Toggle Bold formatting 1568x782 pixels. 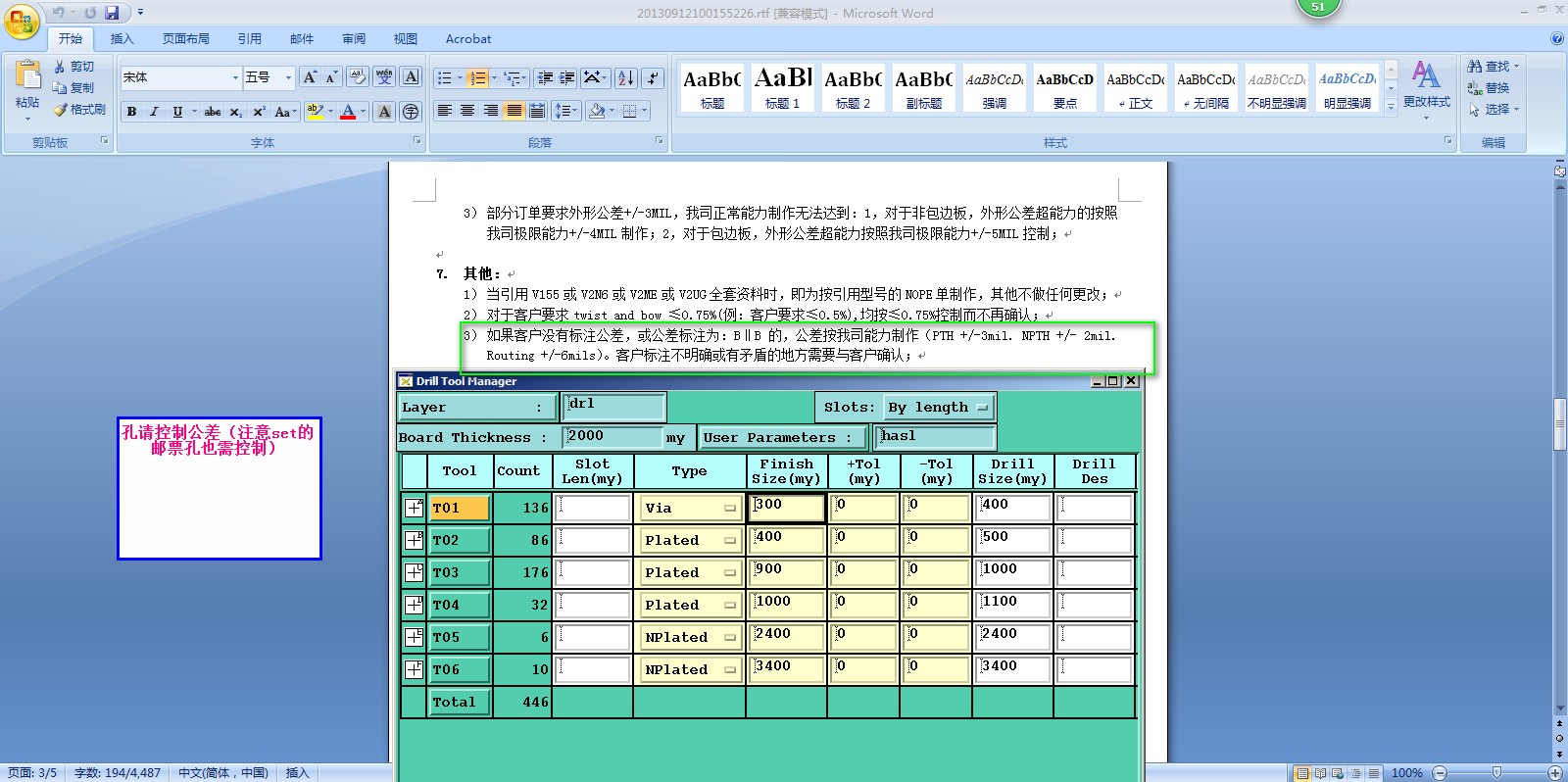131,112
